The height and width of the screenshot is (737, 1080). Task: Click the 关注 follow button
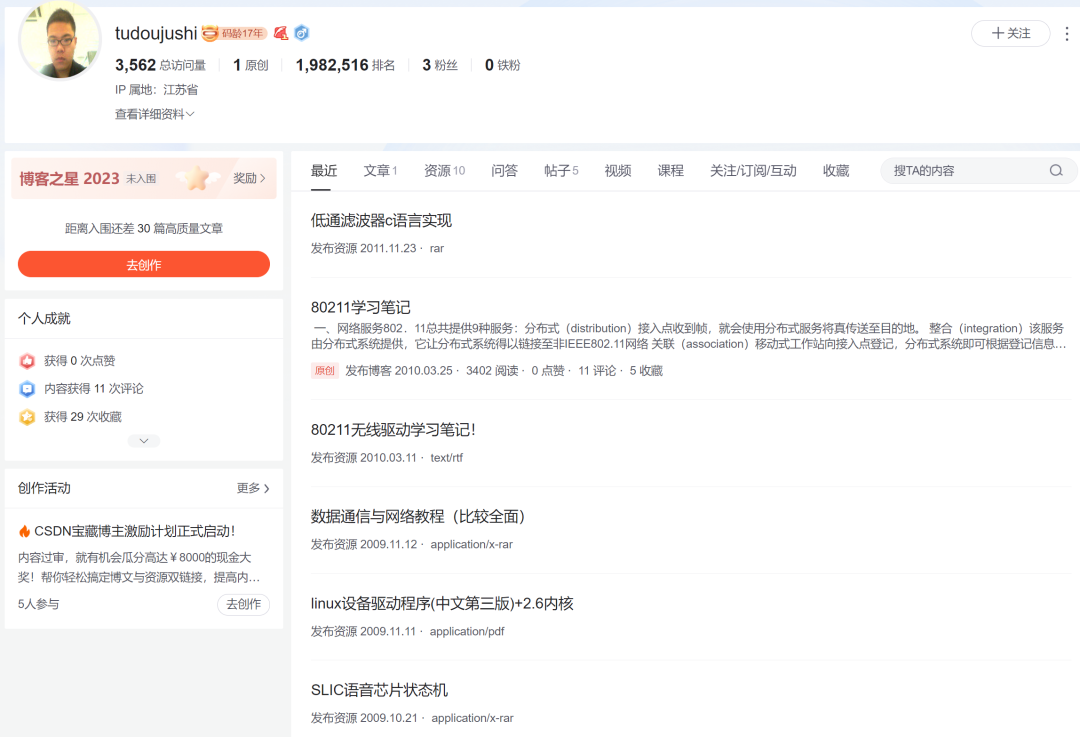(1010, 33)
